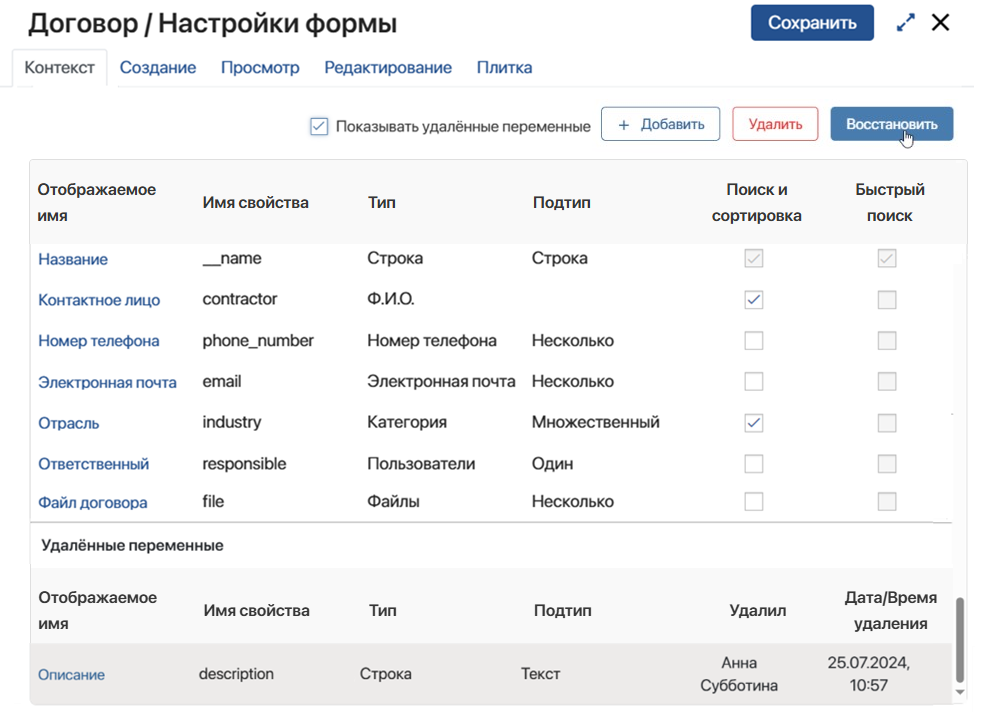
Task: Enable quick search for Электронная почта
Action: [x=887, y=382]
